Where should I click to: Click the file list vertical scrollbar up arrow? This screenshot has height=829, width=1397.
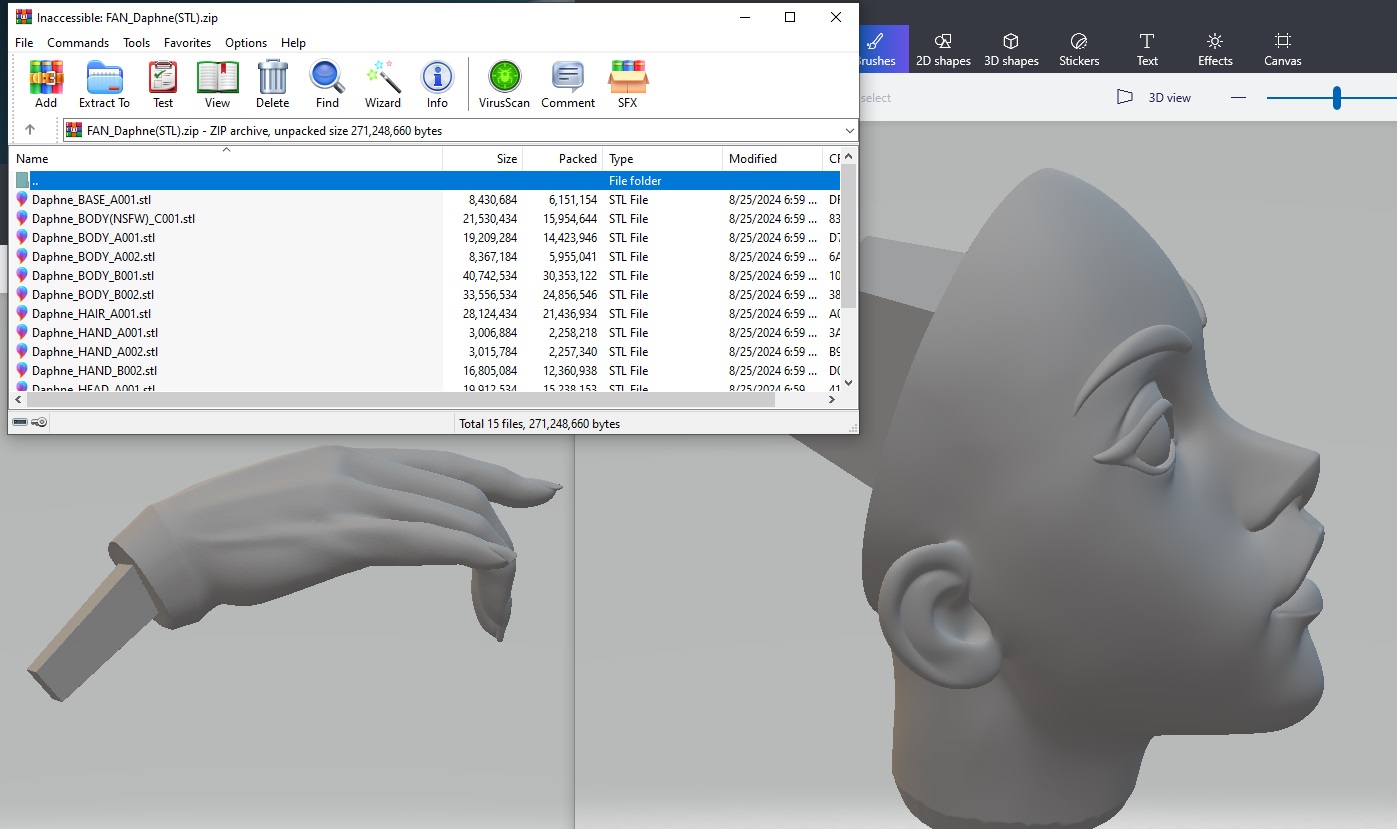pyautogui.click(x=849, y=156)
